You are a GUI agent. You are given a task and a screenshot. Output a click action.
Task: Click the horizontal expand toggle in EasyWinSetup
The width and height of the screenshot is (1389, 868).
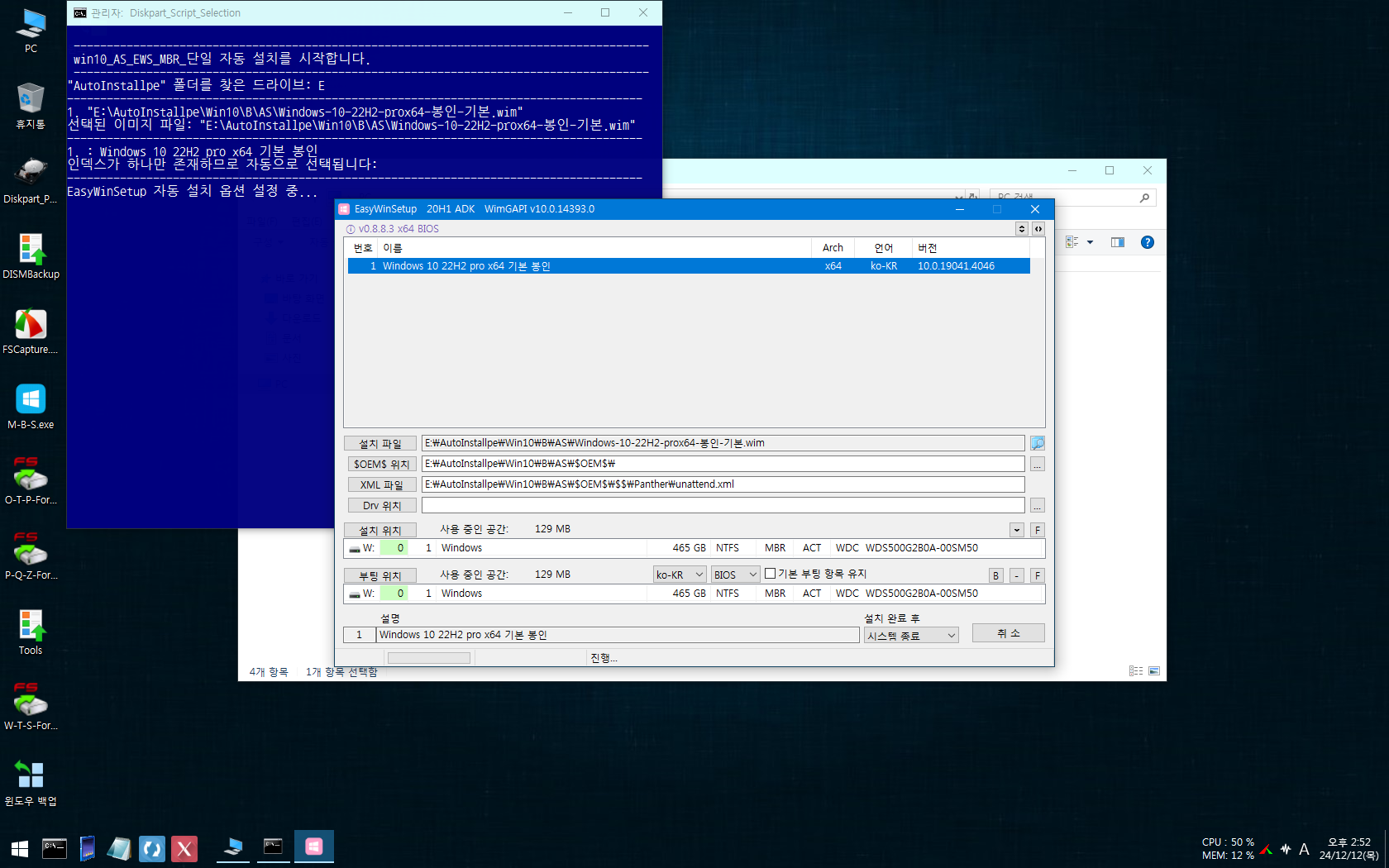click(1038, 229)
